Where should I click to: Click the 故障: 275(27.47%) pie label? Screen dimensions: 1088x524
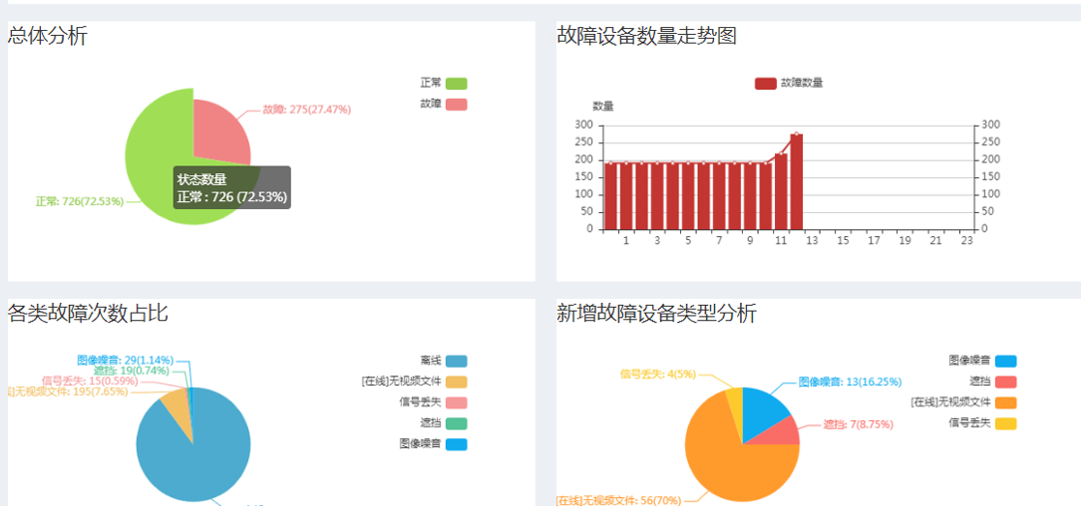click(306, 110)
